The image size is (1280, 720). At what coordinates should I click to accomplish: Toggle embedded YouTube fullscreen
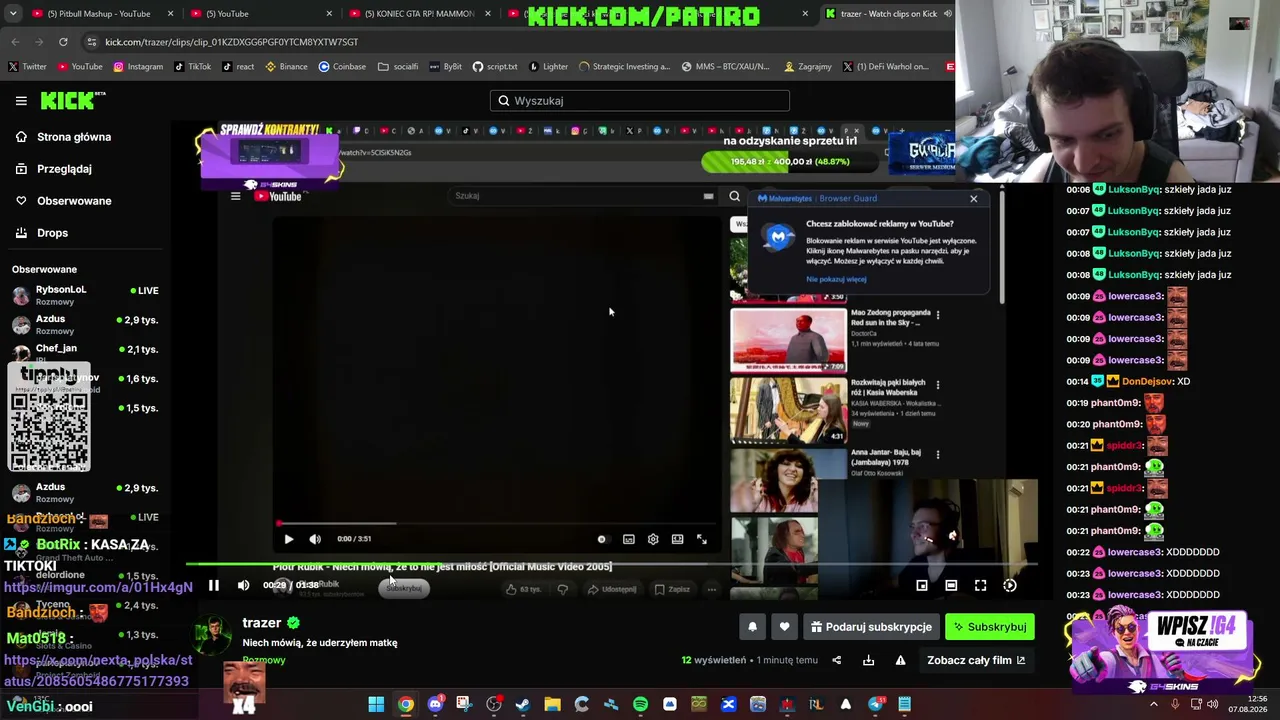pos(702,539)
